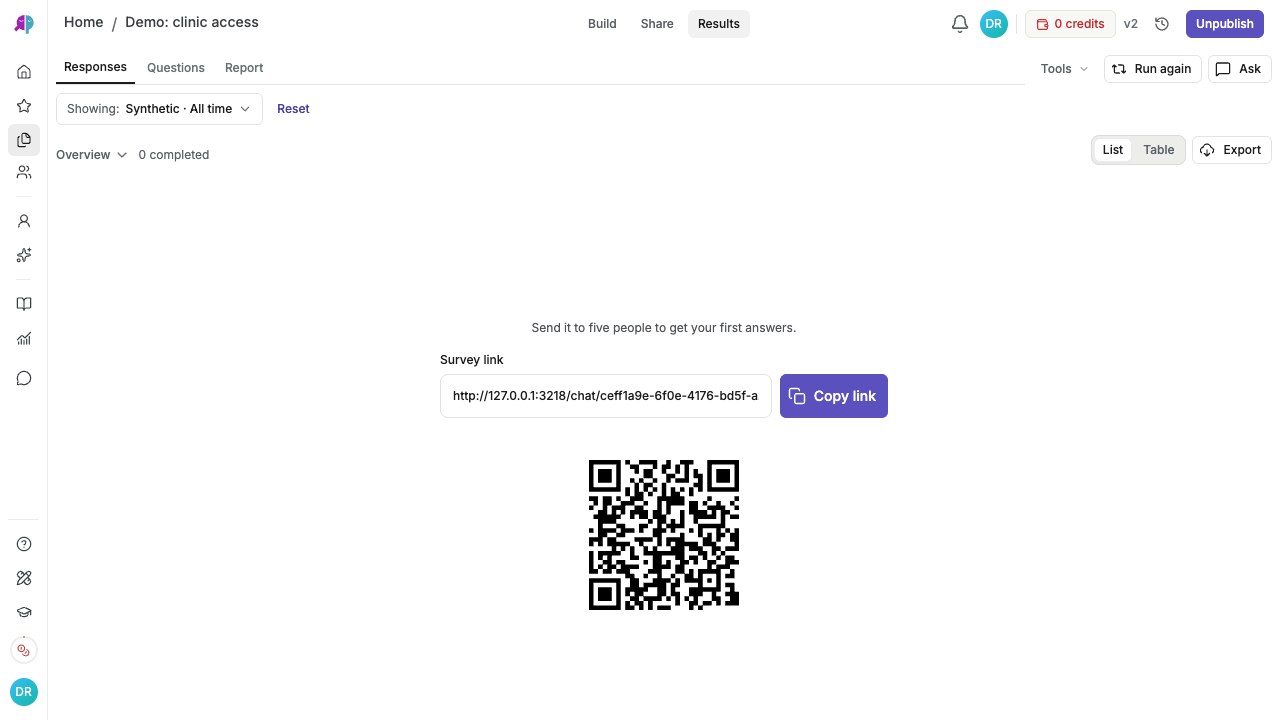
Task: Open the help question mark icon
Action: (24, 544)
